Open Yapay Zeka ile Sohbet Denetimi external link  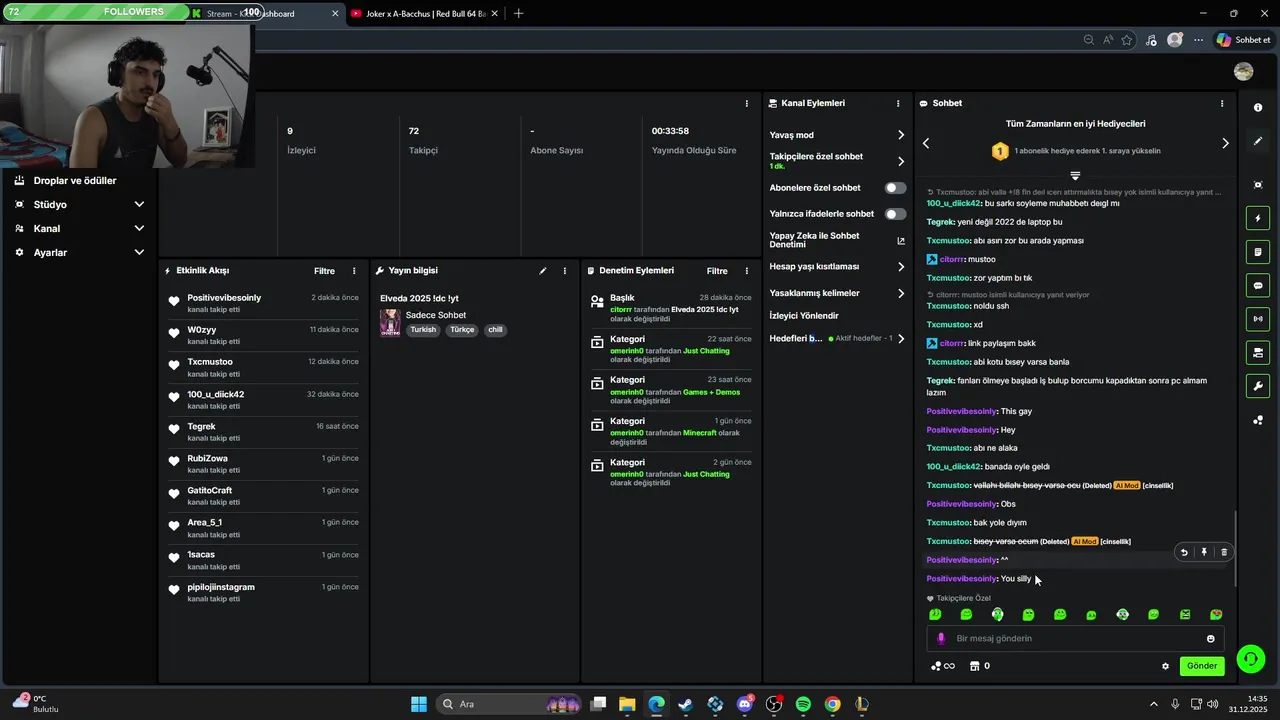coord(900,241)
